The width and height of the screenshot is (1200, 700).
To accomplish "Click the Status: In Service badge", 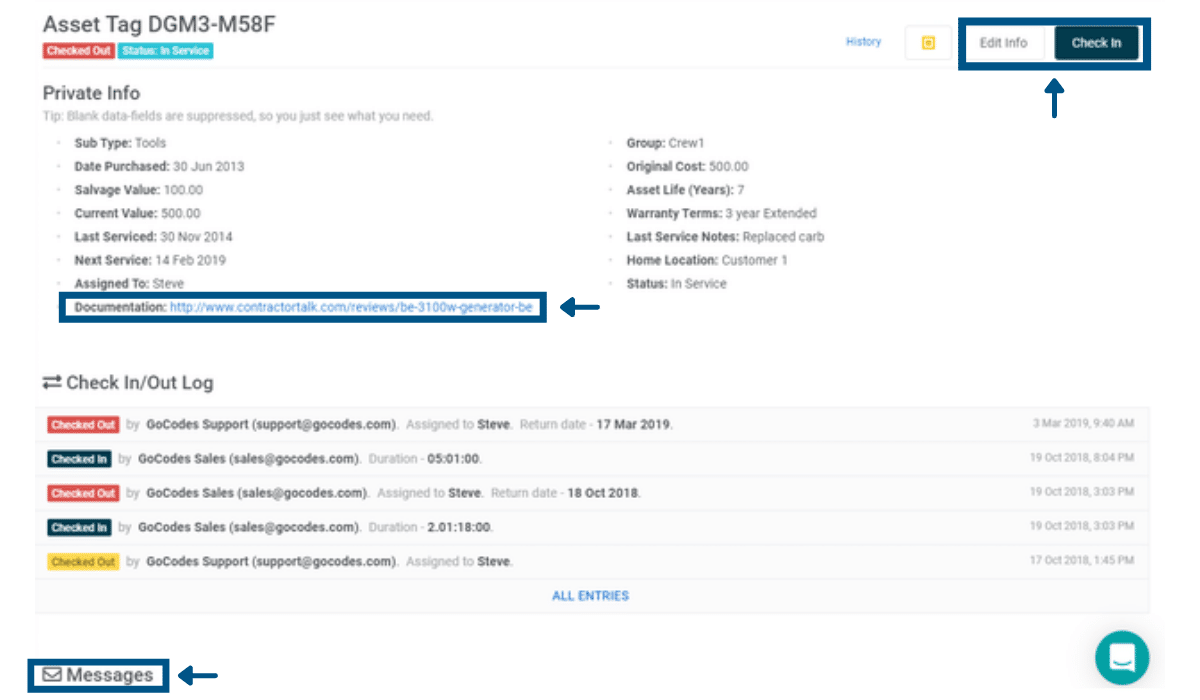I will point(165,51).
